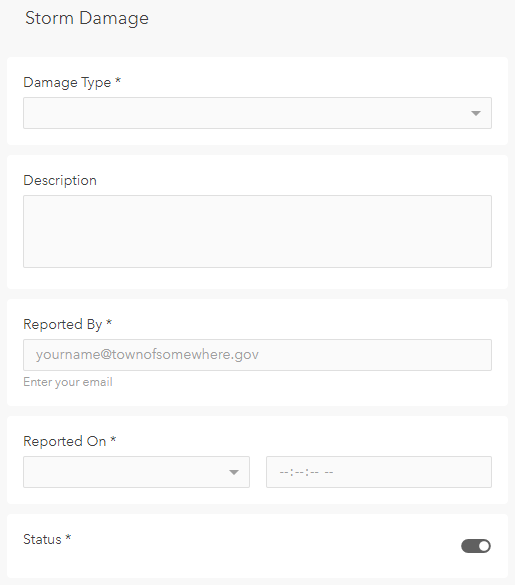Click the Damage Type label
The width and height of the screenshot is (515, 585).
tap(72, 82)
